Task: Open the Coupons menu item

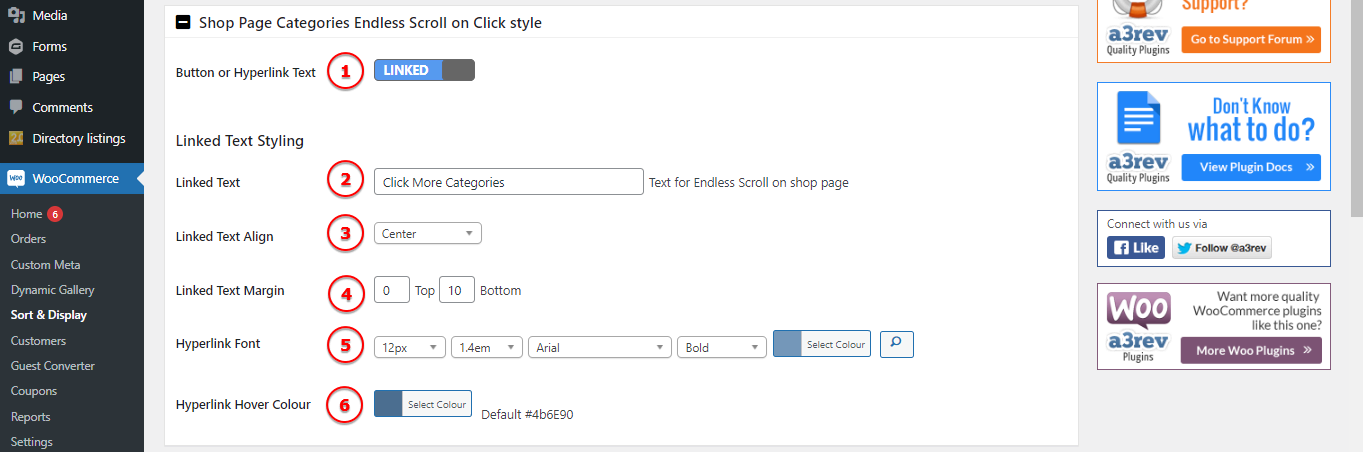Action: tap(34, 391)
